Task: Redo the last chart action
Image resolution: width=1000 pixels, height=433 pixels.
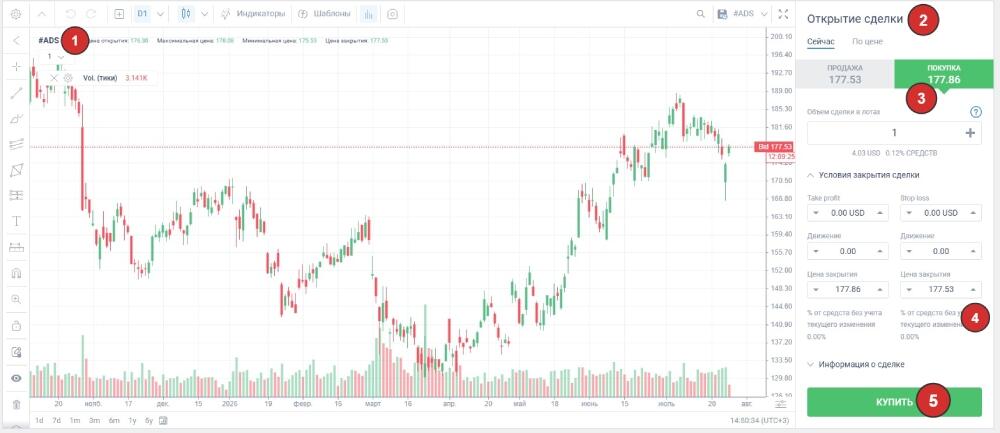Action: point(91,13)
